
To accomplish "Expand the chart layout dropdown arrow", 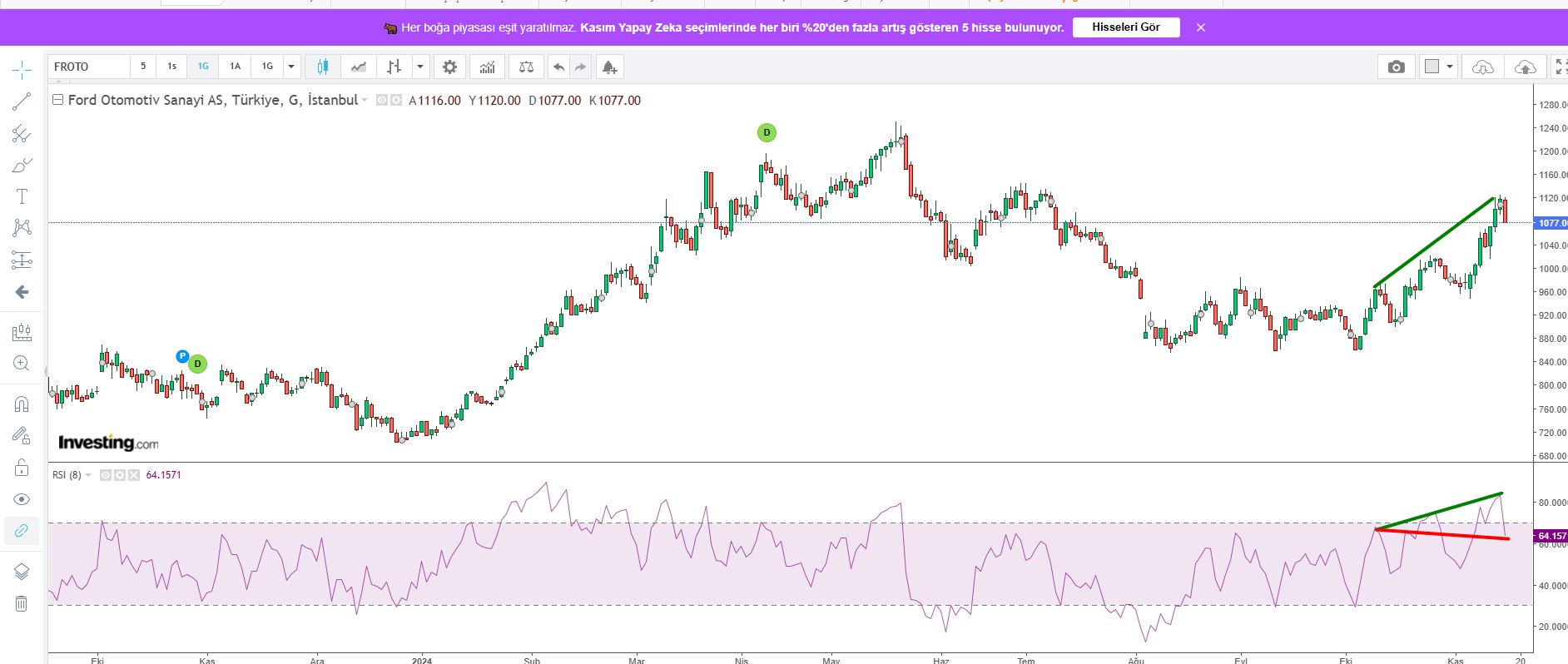I will pyautogui.click(x=1450, y=67).
